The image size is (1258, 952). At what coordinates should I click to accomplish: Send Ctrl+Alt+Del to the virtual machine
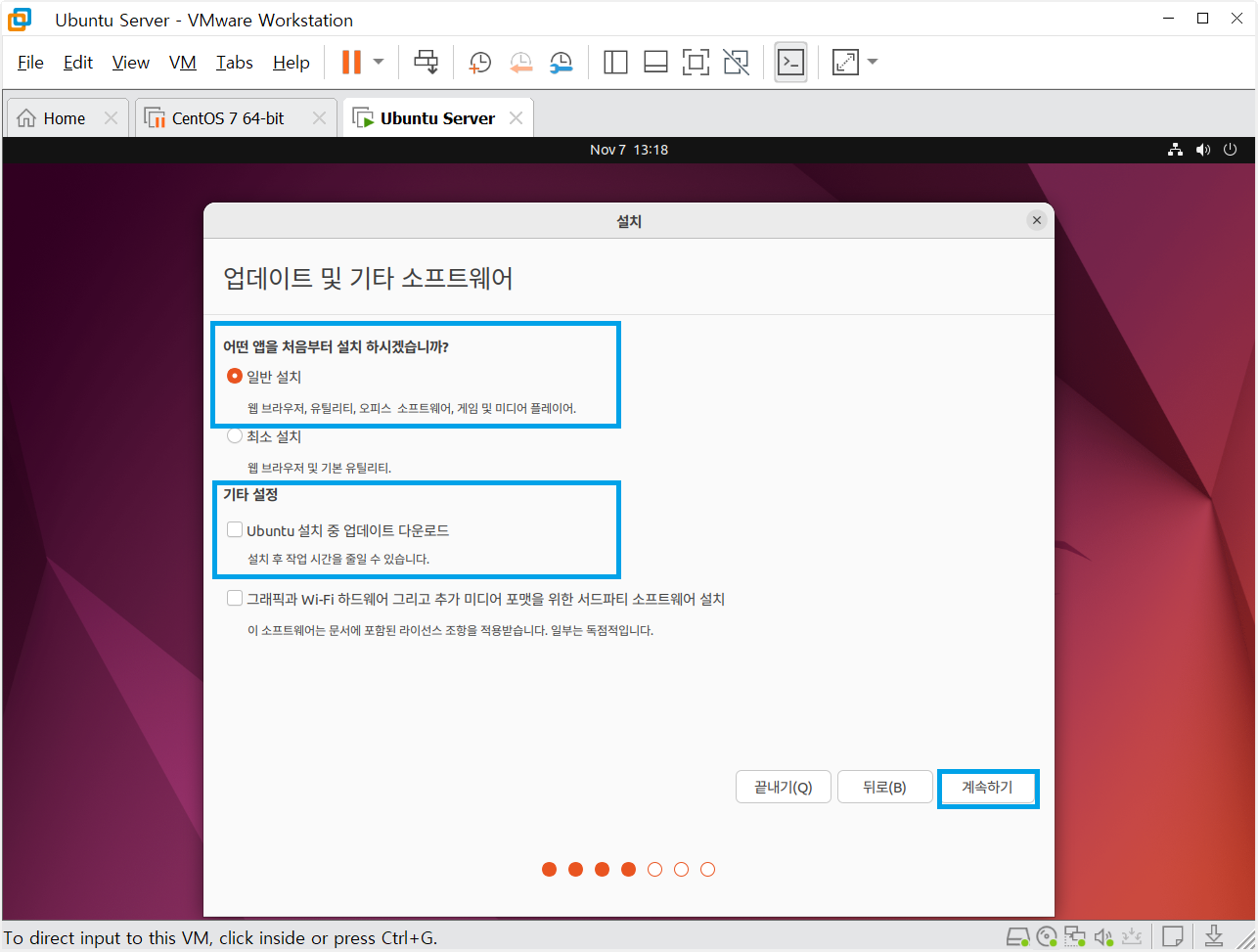click(x=427, y=63)
